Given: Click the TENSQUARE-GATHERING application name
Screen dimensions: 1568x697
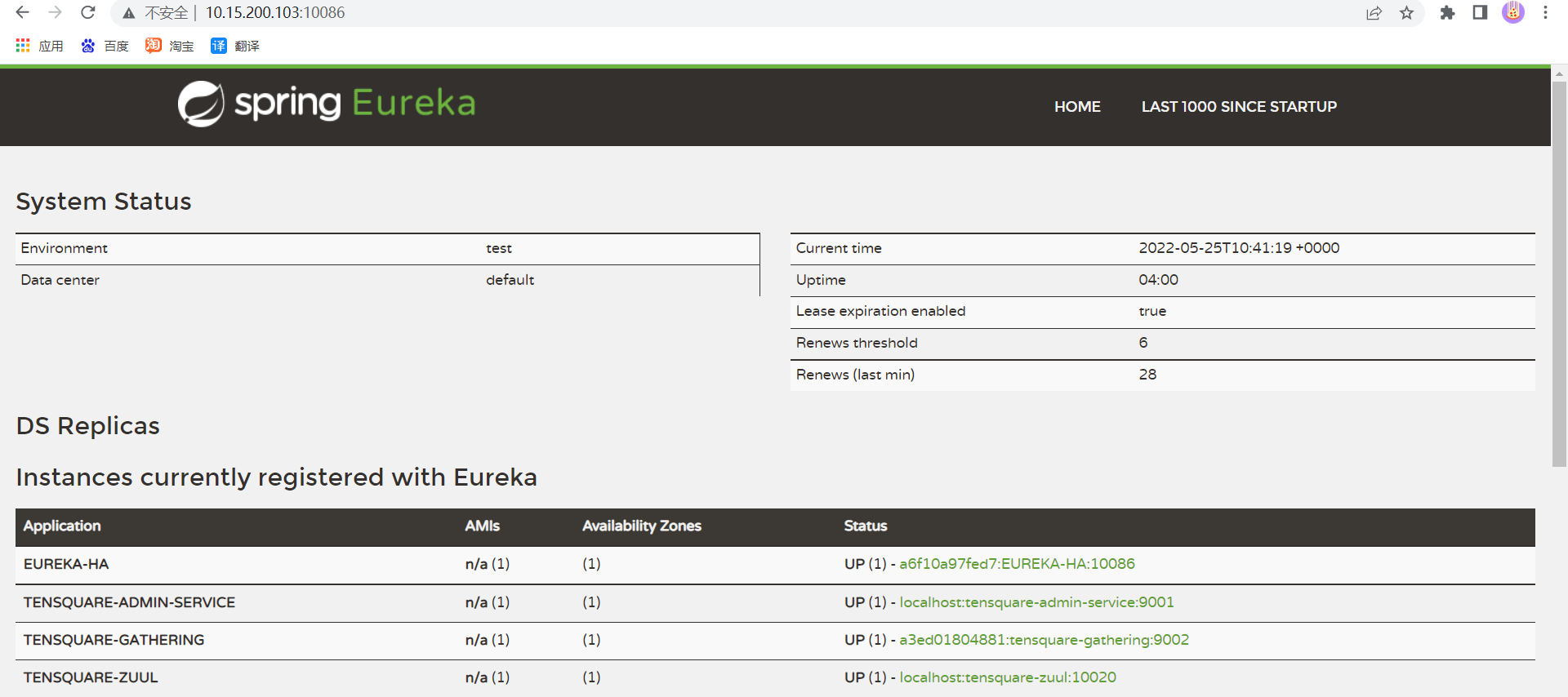Looking at the screenshot, I should tap(114, 640).
